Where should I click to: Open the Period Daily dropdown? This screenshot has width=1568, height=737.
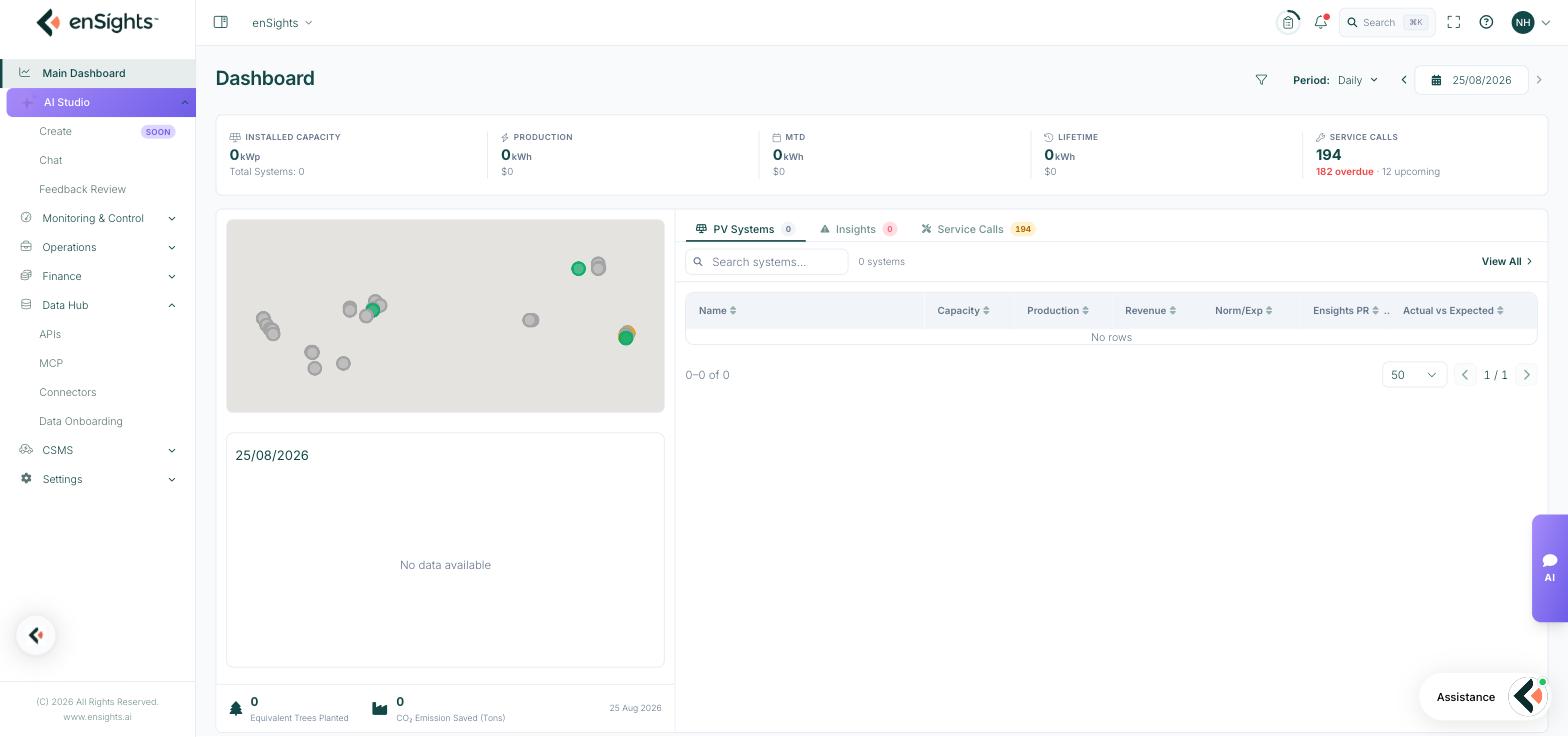(1358, 80)
